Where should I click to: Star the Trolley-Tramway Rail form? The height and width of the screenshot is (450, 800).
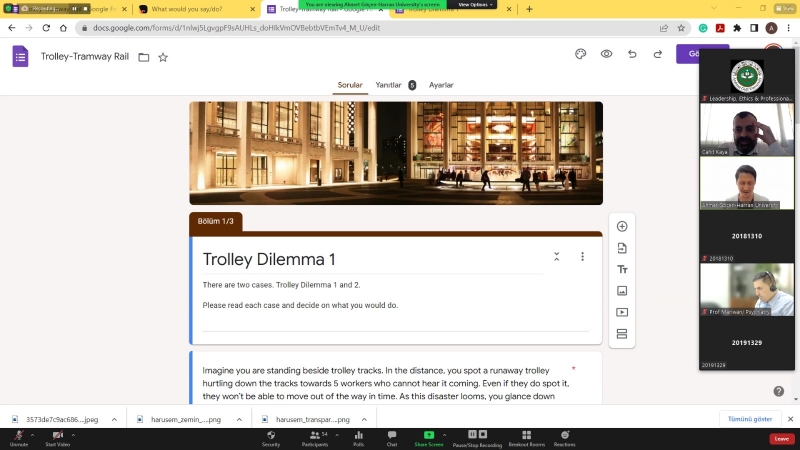point(163,57)
